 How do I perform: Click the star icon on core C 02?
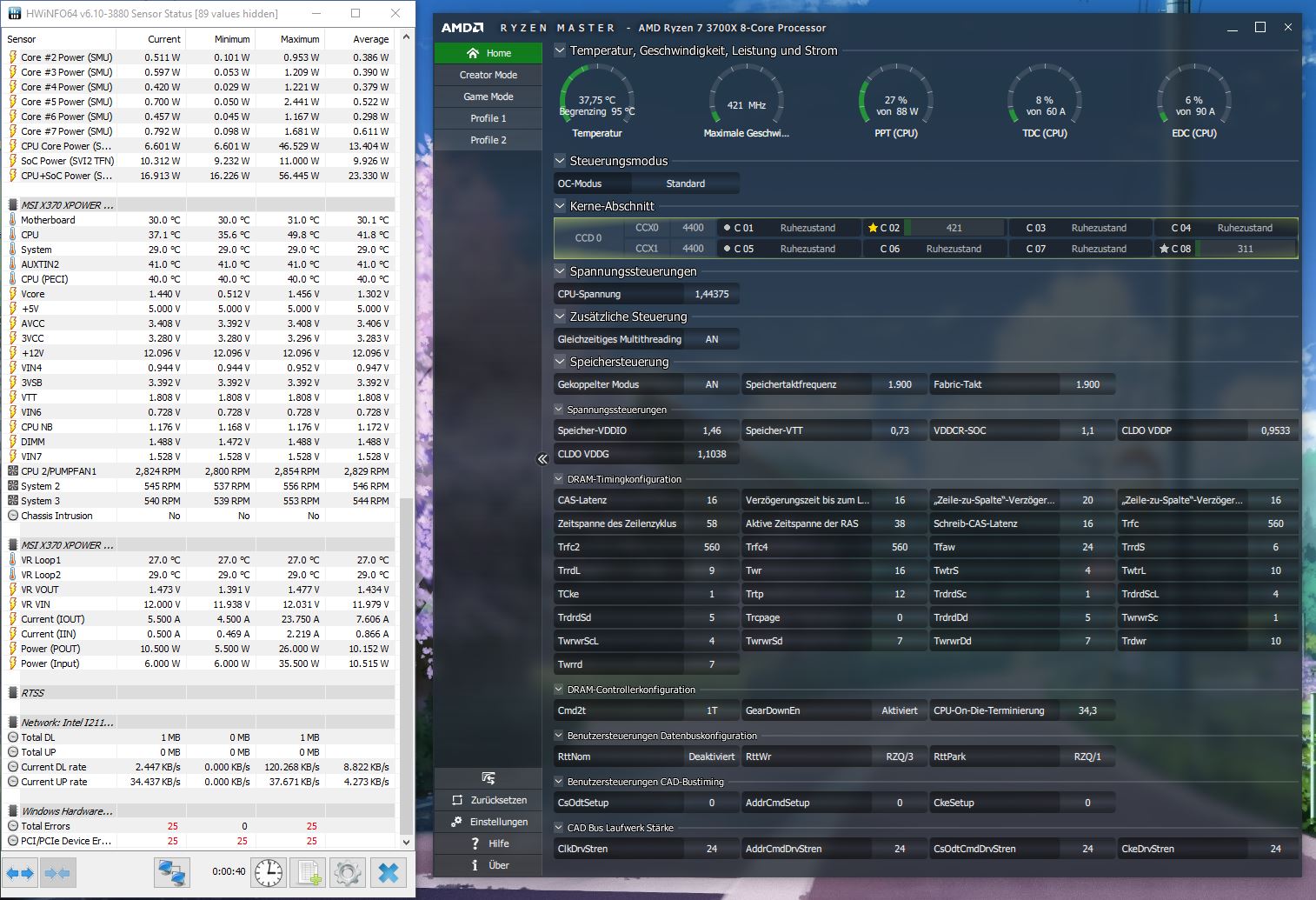[873, 228]
